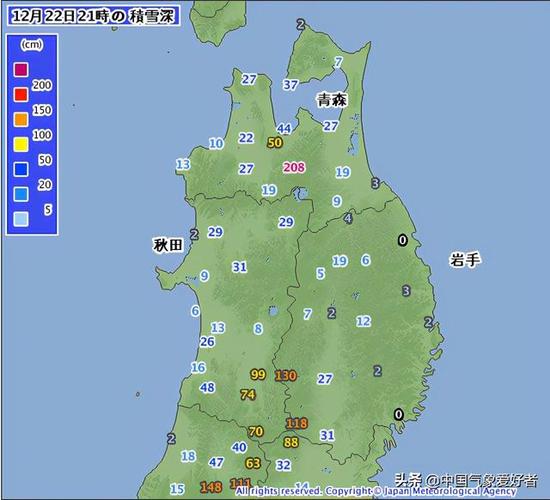Screen dimensions: 550x500
Task: Select the orange '118' snow depth reading
Action: (x=297, y=424)
